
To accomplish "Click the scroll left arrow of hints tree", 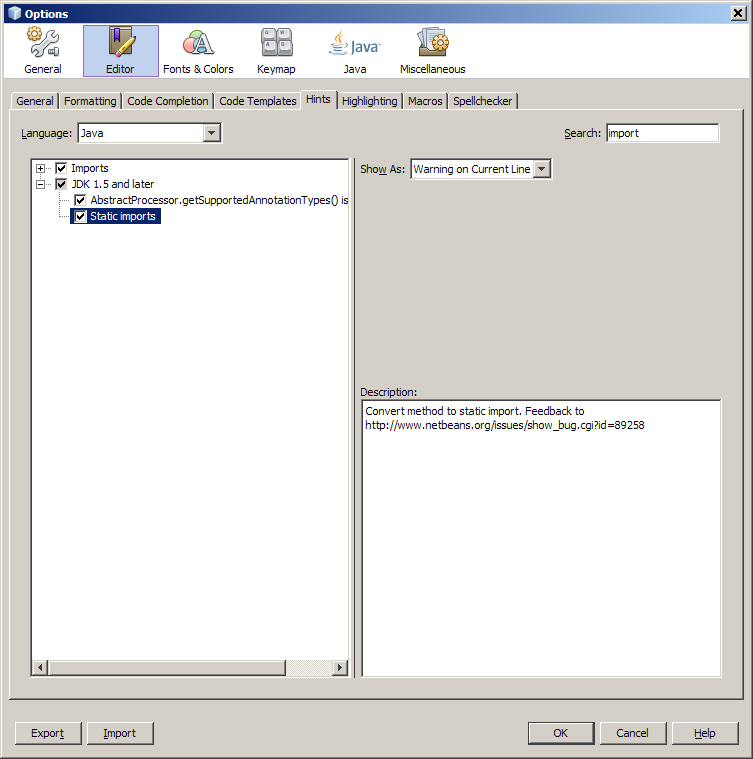I will tap(40, 668).
